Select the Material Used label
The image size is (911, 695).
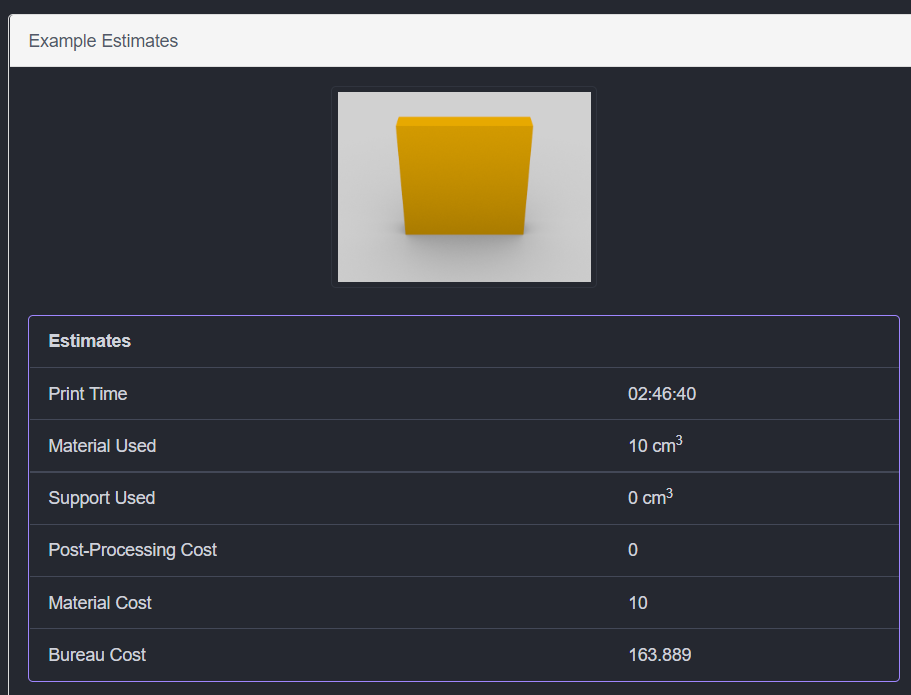(x=102, y=446)
